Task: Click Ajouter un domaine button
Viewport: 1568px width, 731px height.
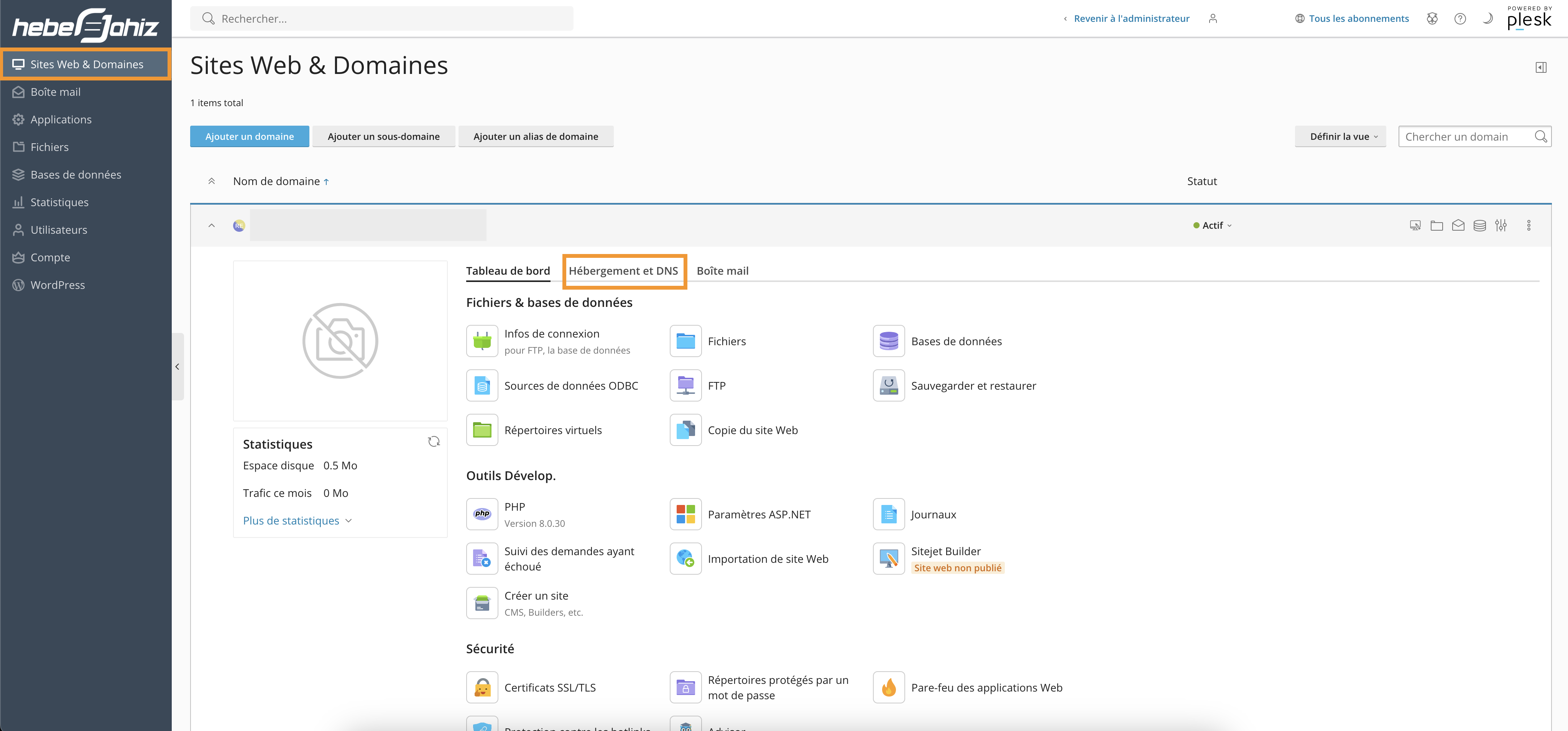Action: [250, 137]
